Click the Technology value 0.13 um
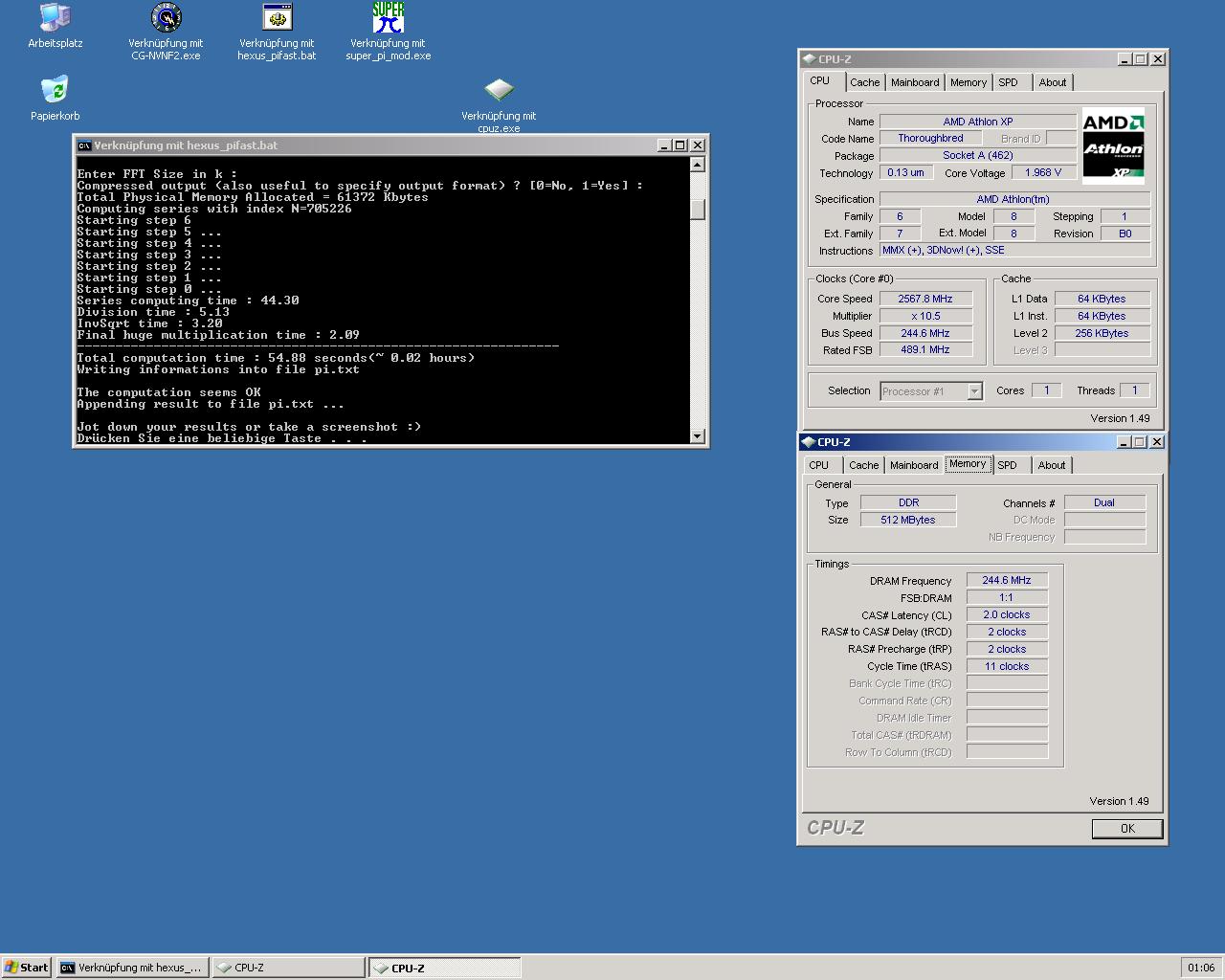Screen dimensions: 1225x980 pyautogui.click(x=905, y=173)
